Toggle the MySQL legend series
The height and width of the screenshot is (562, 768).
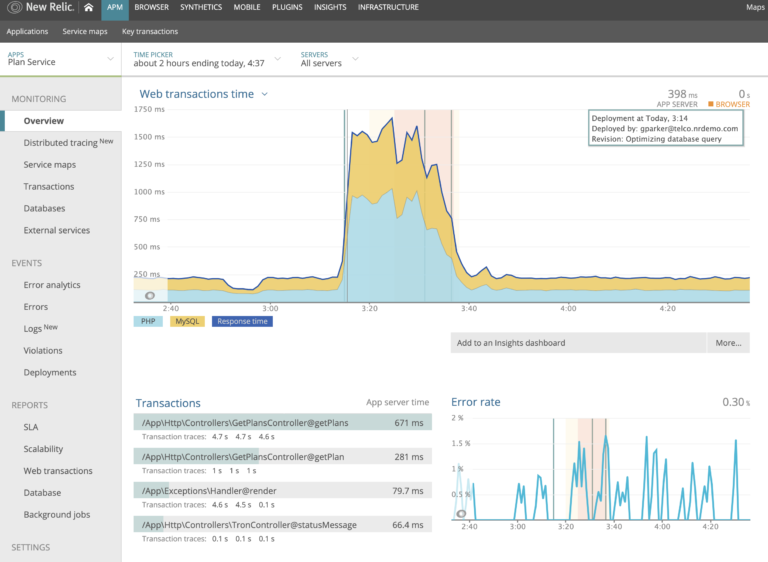click(x=187, y=321)
